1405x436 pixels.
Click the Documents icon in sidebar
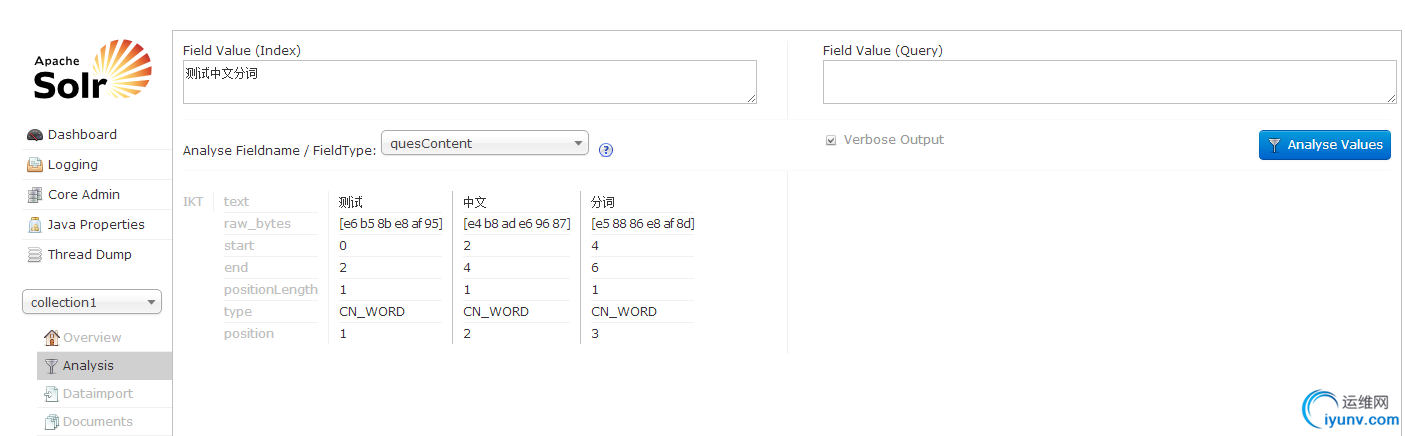[x=52, y=422]
